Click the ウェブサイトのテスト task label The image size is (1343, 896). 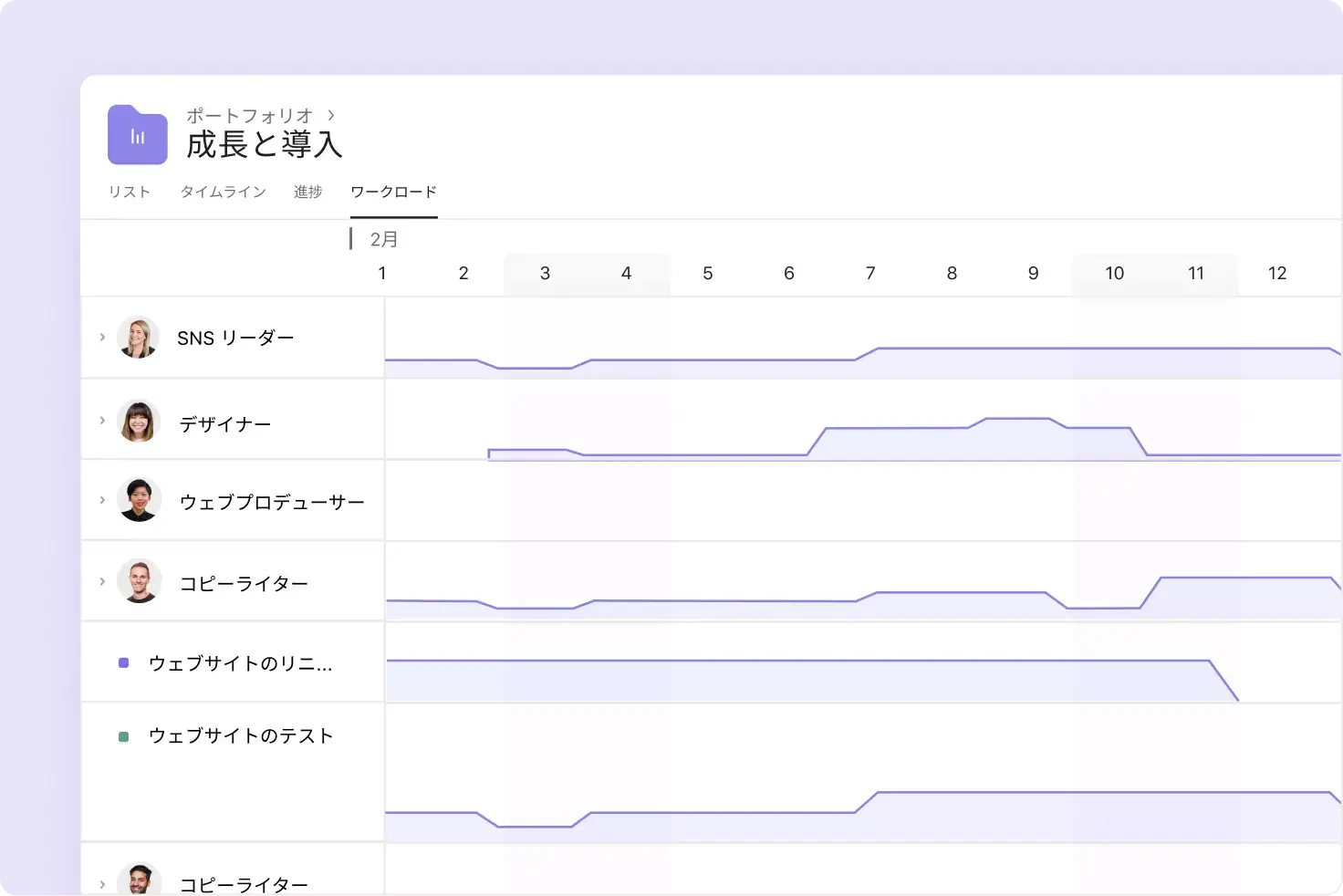[x=241, y=735]
